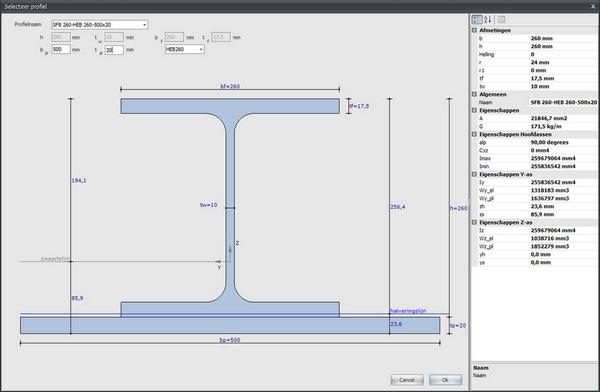Collapse the Afmetingen section
The image size is (600, 392).
[x=474, y=30]
